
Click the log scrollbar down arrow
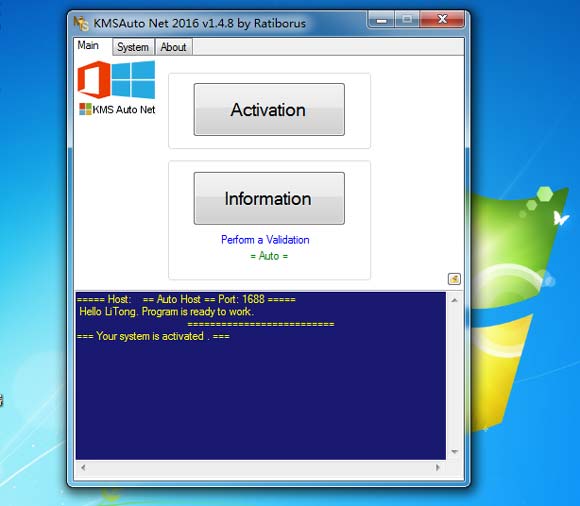pyautogui.click(x=455, y=452)
